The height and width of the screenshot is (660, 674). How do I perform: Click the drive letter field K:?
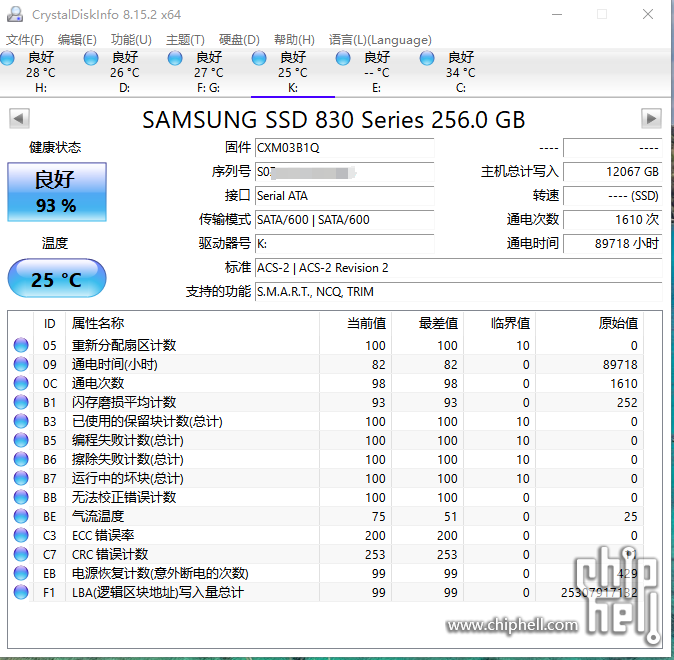344,244
